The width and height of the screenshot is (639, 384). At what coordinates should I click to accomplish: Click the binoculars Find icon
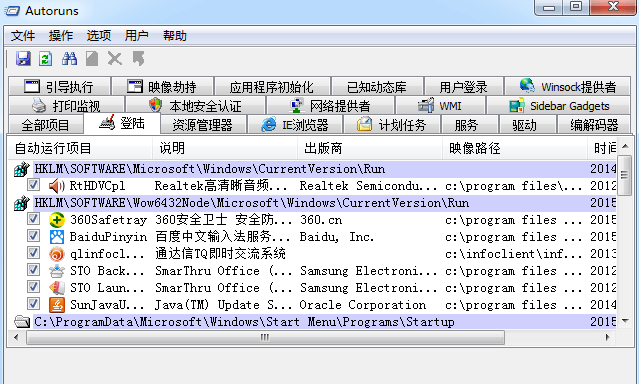pos(69,59)
